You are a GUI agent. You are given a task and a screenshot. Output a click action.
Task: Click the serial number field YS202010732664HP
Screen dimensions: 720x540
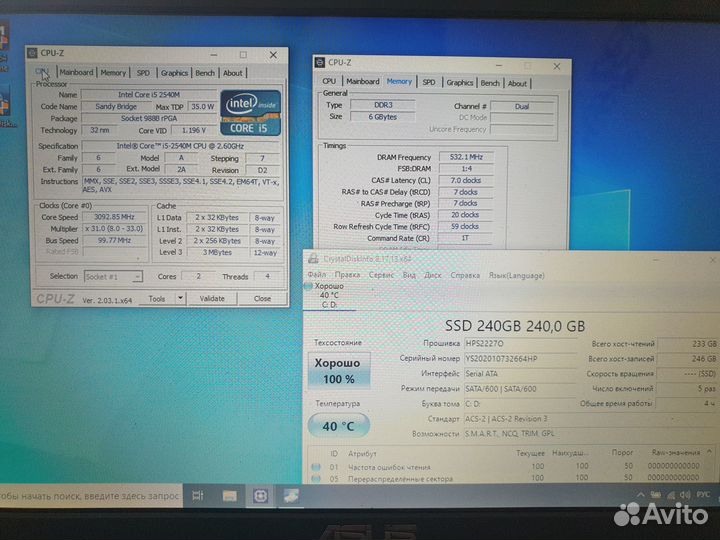point(520,359)
